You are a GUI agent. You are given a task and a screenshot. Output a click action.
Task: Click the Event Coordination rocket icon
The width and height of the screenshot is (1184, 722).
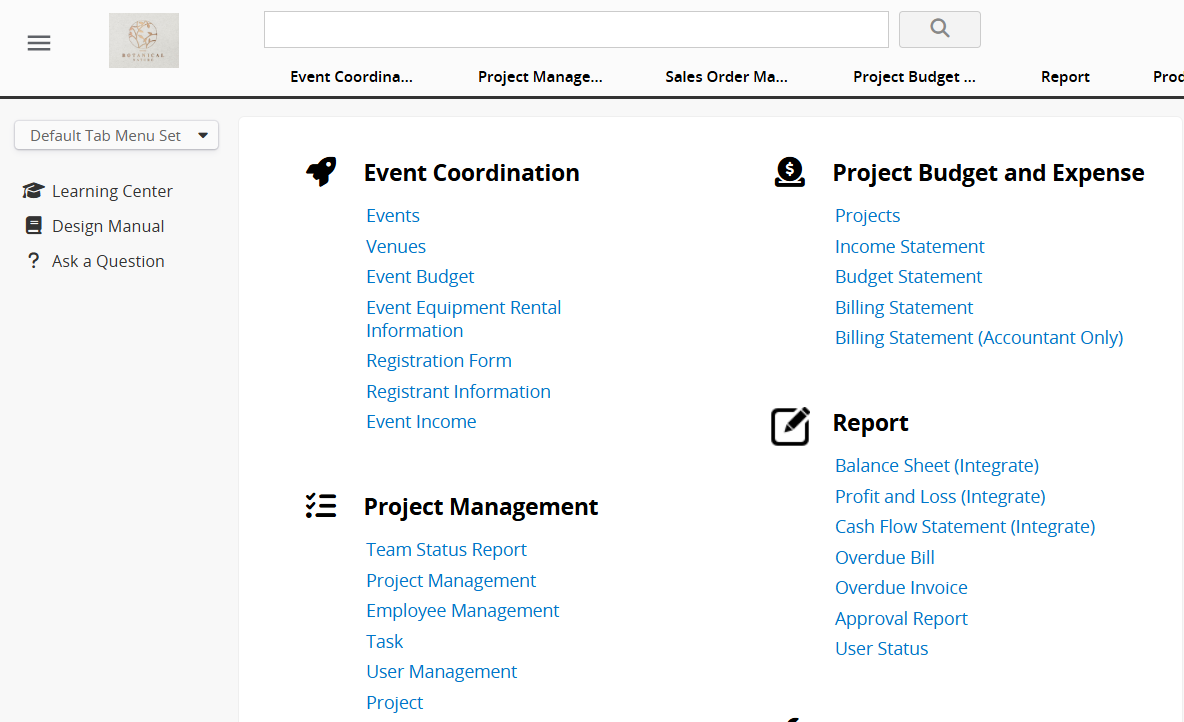tap(321, 172)
